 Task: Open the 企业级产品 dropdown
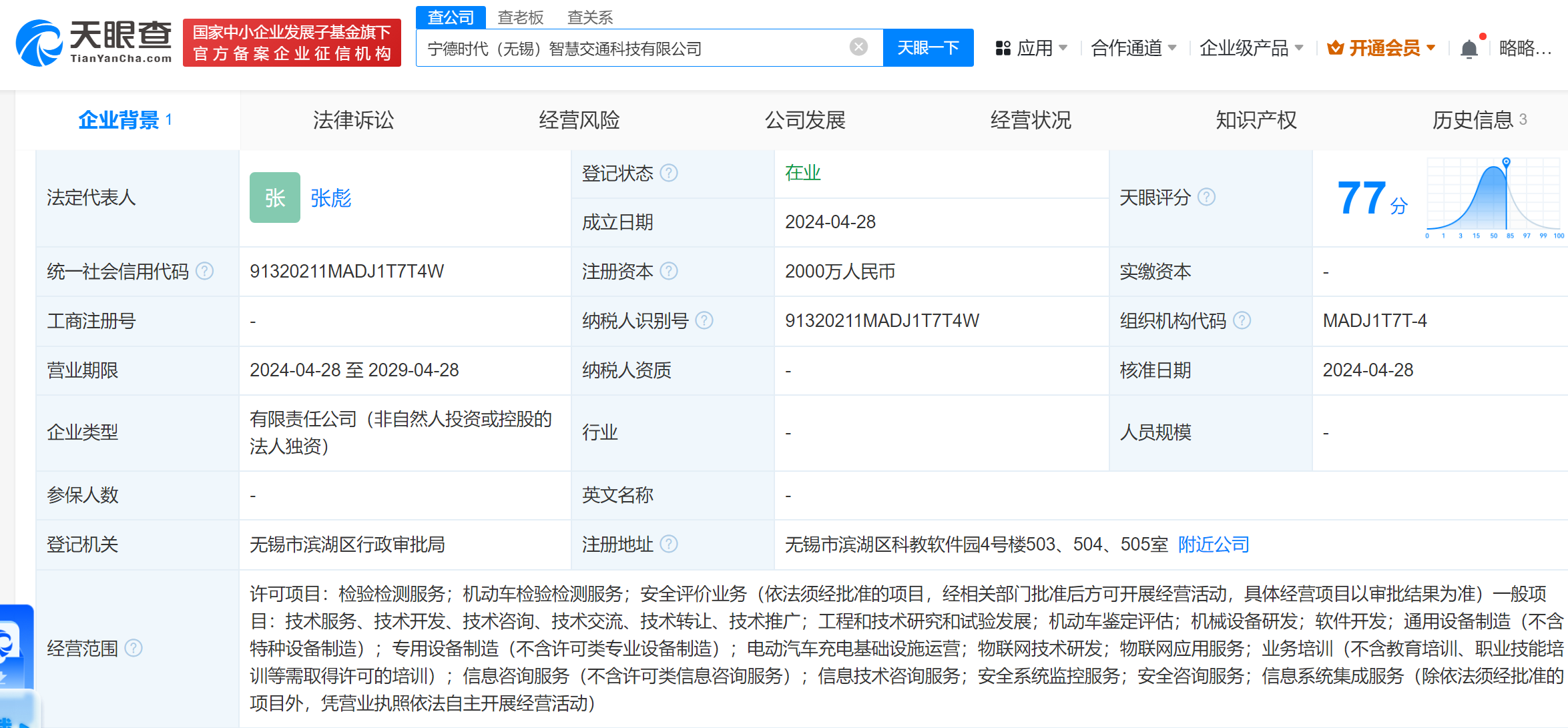point(1252,47)
